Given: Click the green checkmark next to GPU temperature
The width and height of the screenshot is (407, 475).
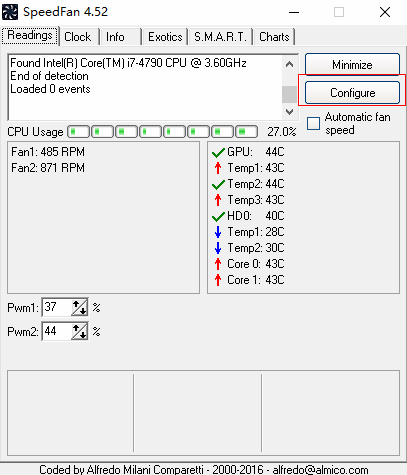Looking at the screenshot, I should click(218, 153).
